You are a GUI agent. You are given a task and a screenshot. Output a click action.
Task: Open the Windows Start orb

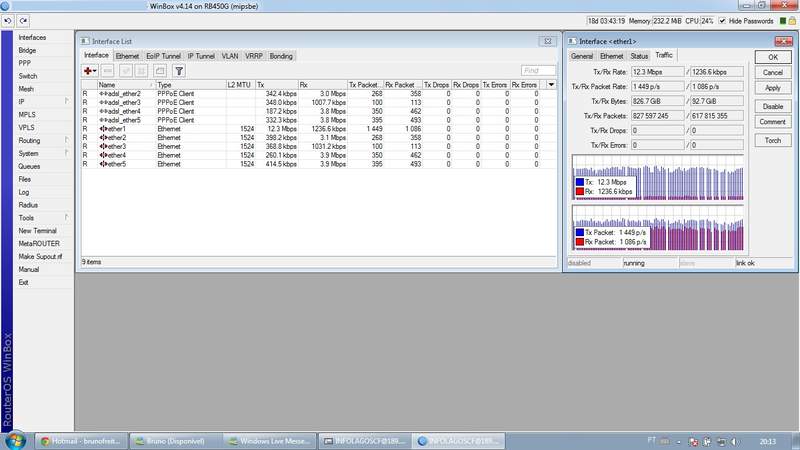[x=15, y=440]
